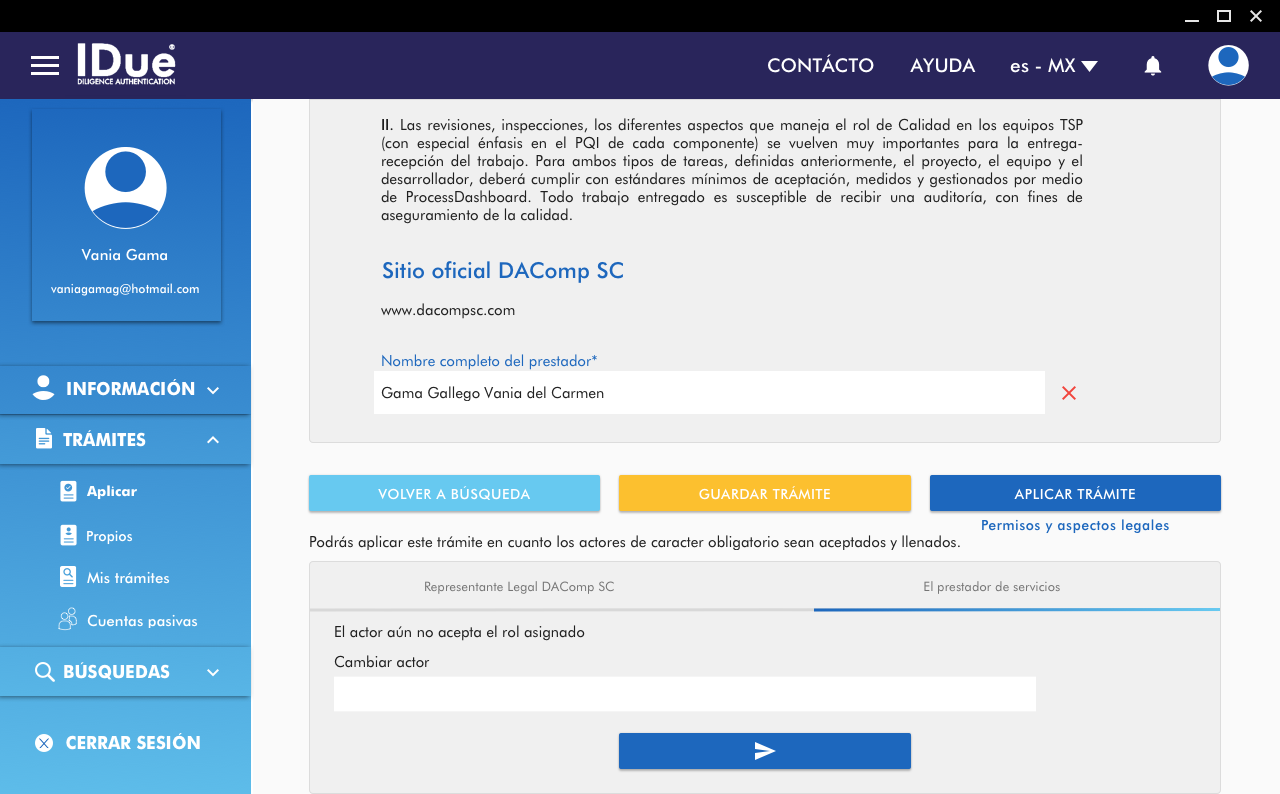The width and height of the screenshot is (1280, 794).
Task: Select the El prestador de servicios tab
Action: 991,587
